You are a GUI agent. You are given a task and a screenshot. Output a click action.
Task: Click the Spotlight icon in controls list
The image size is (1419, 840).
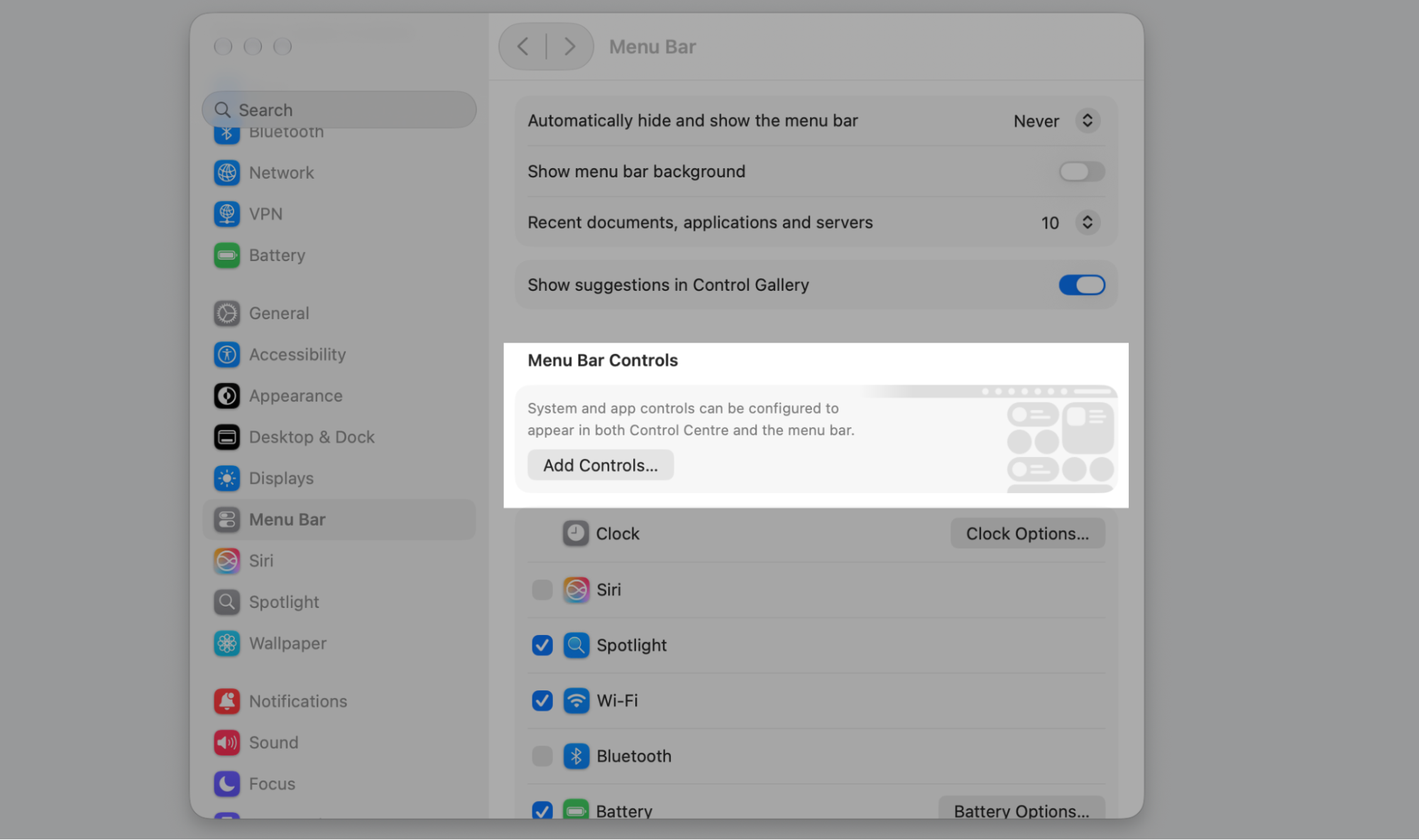(x=576, y=645)
